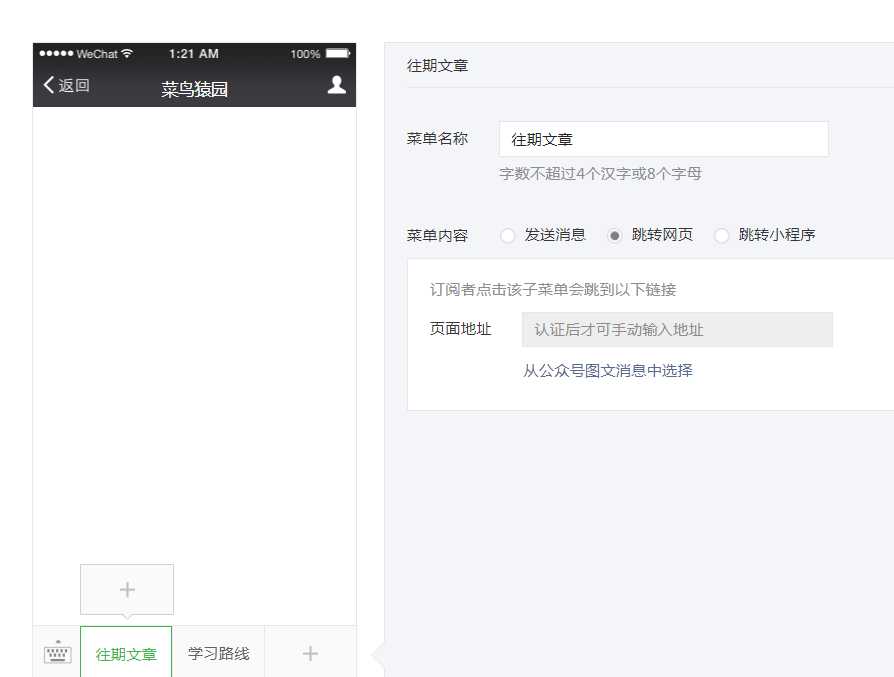The image size is (894, 677).
Task: Select the 发送消息 radio button
Action: coord(509,235)
